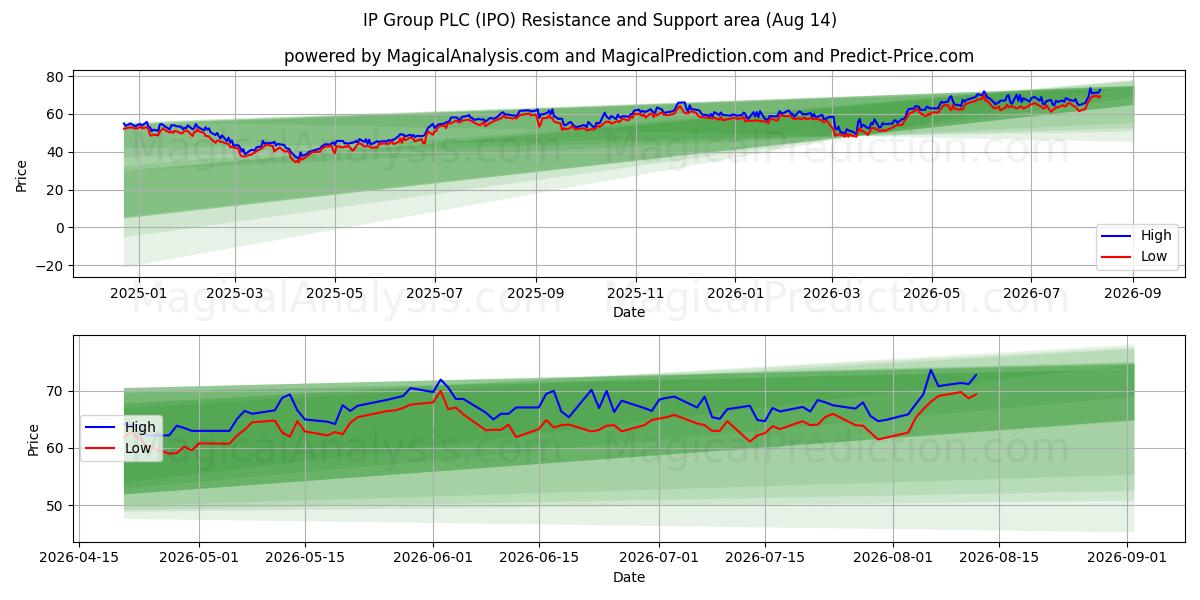
Task: Click the '2026-09' x-axis label in the top chart
Action: click(x=1133, y=293)
